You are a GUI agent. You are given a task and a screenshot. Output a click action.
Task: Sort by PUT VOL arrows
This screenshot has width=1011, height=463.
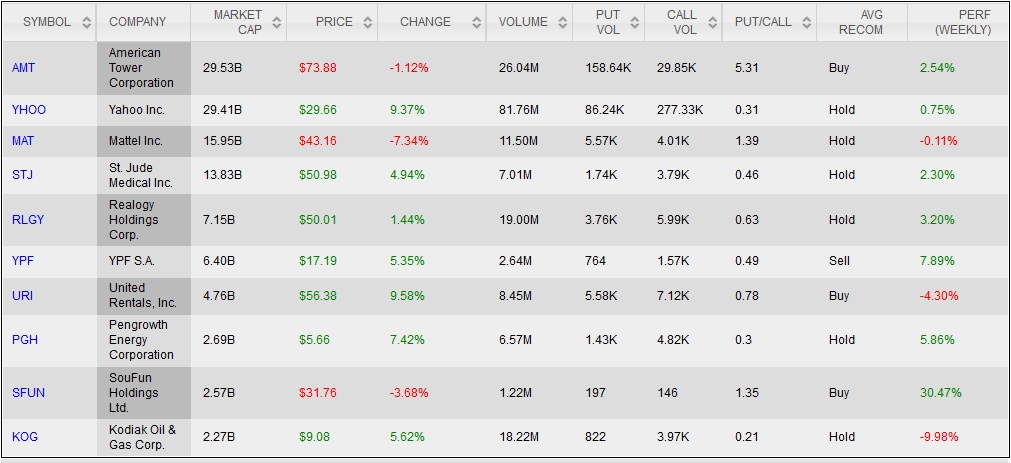pyautogui.click(x=634, y=22)
